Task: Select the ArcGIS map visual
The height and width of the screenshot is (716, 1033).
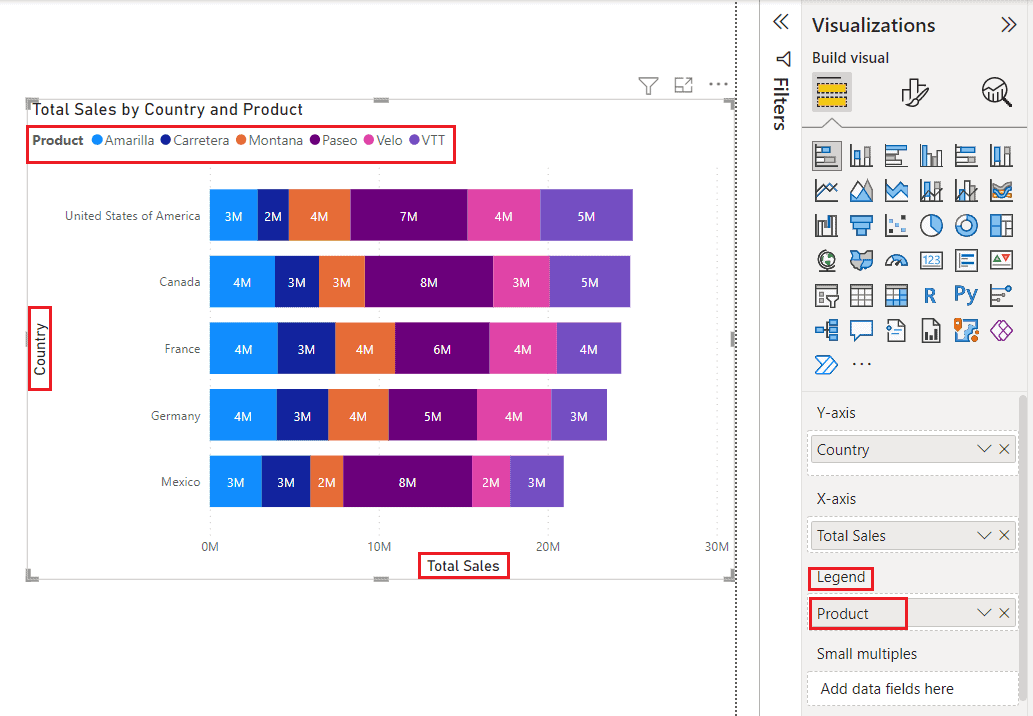Action: pos(966,330)
